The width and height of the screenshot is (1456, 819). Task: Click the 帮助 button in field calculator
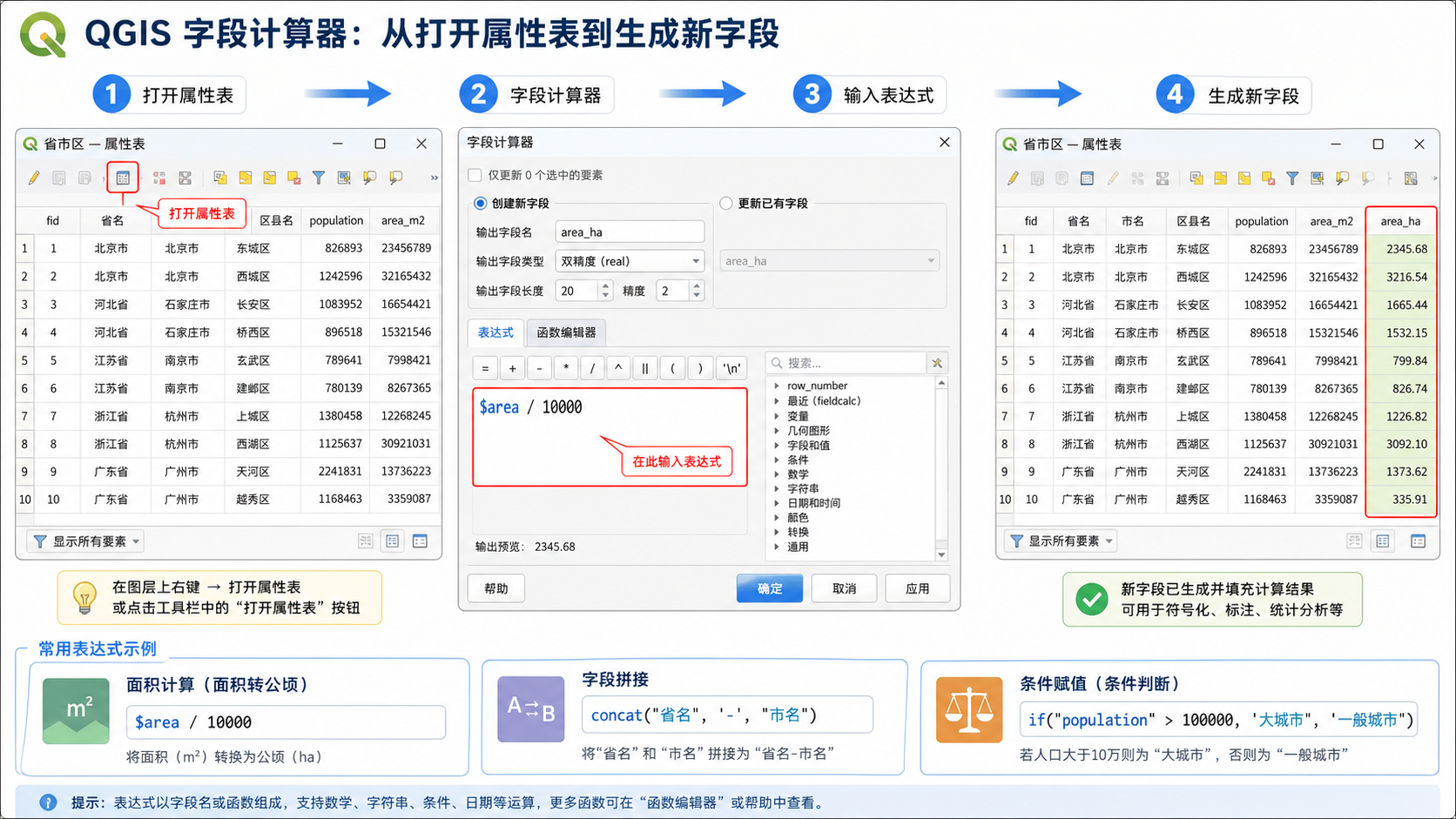pyautogui.click(x=496, y=588)
